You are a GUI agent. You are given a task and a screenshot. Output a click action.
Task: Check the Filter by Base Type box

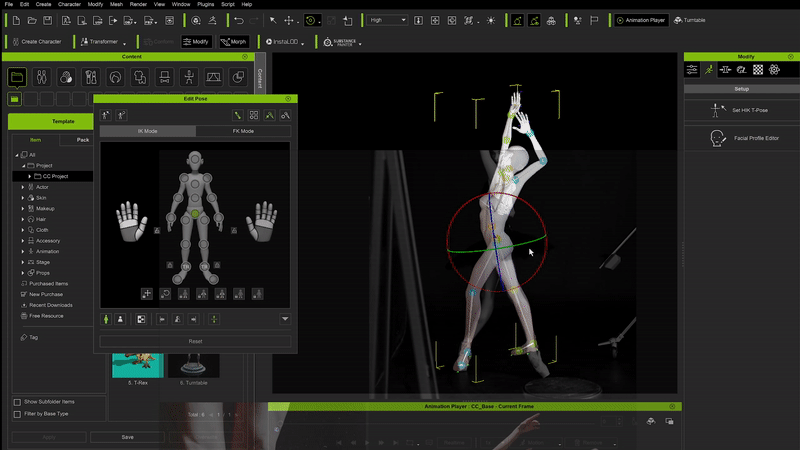17,413
